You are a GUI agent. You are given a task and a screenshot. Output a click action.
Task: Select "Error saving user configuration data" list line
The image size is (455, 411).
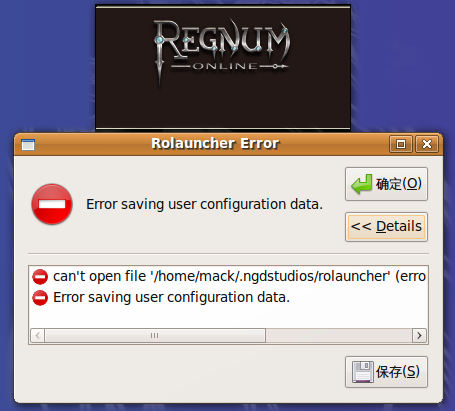[x=228, y=297]
